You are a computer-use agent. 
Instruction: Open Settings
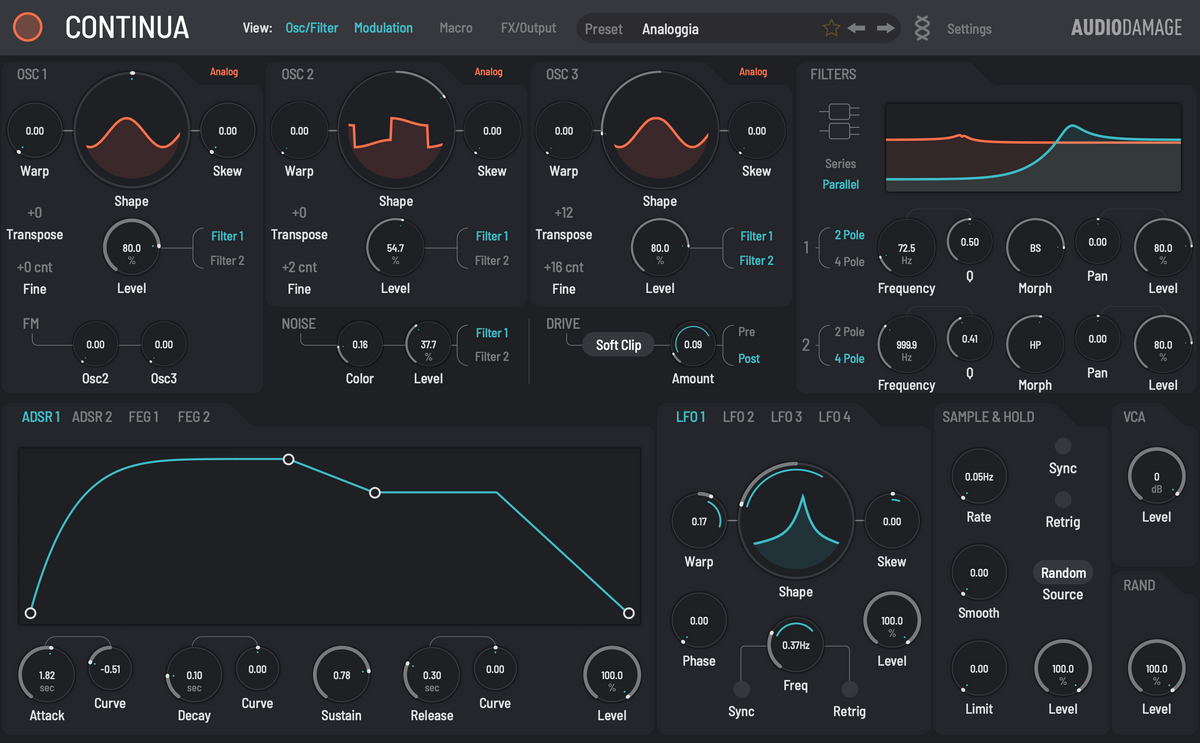tap(969, 29)
